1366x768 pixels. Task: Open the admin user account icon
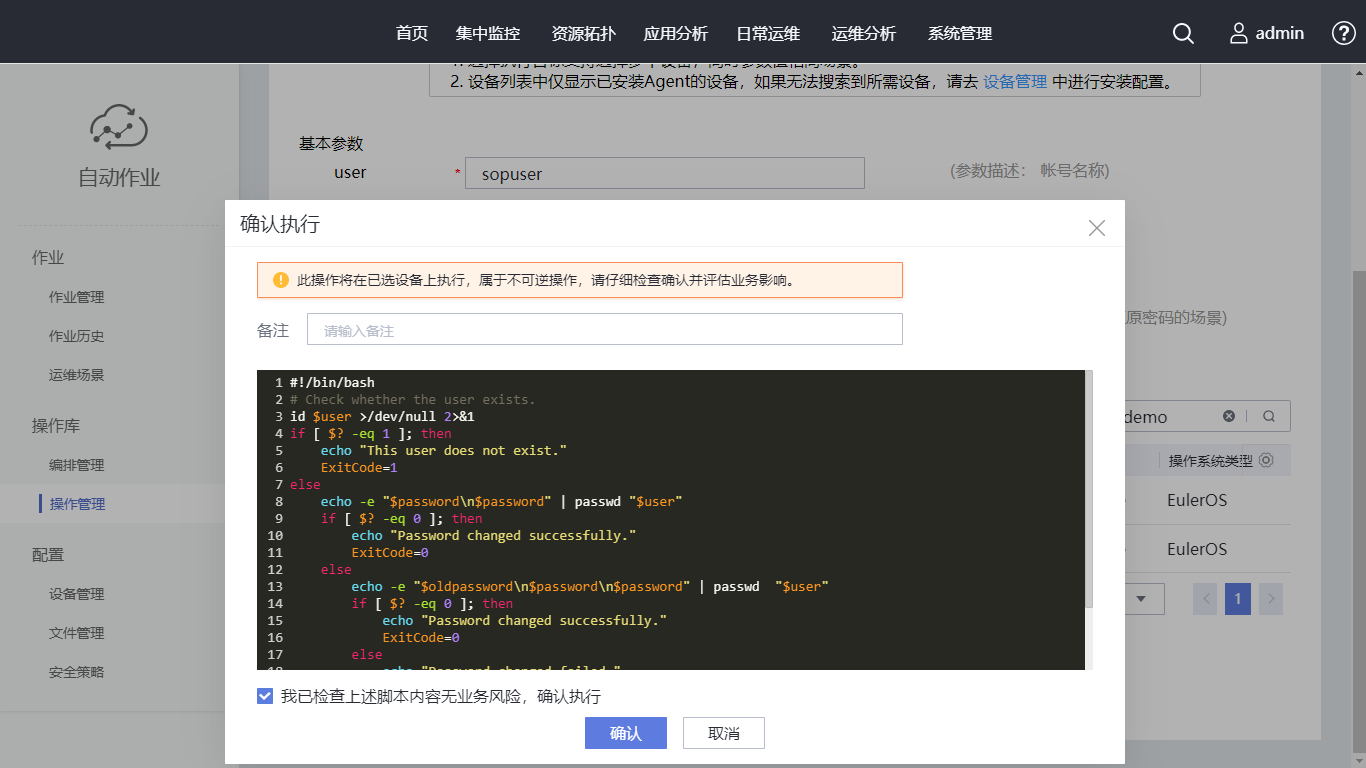tap(1239, 33)
